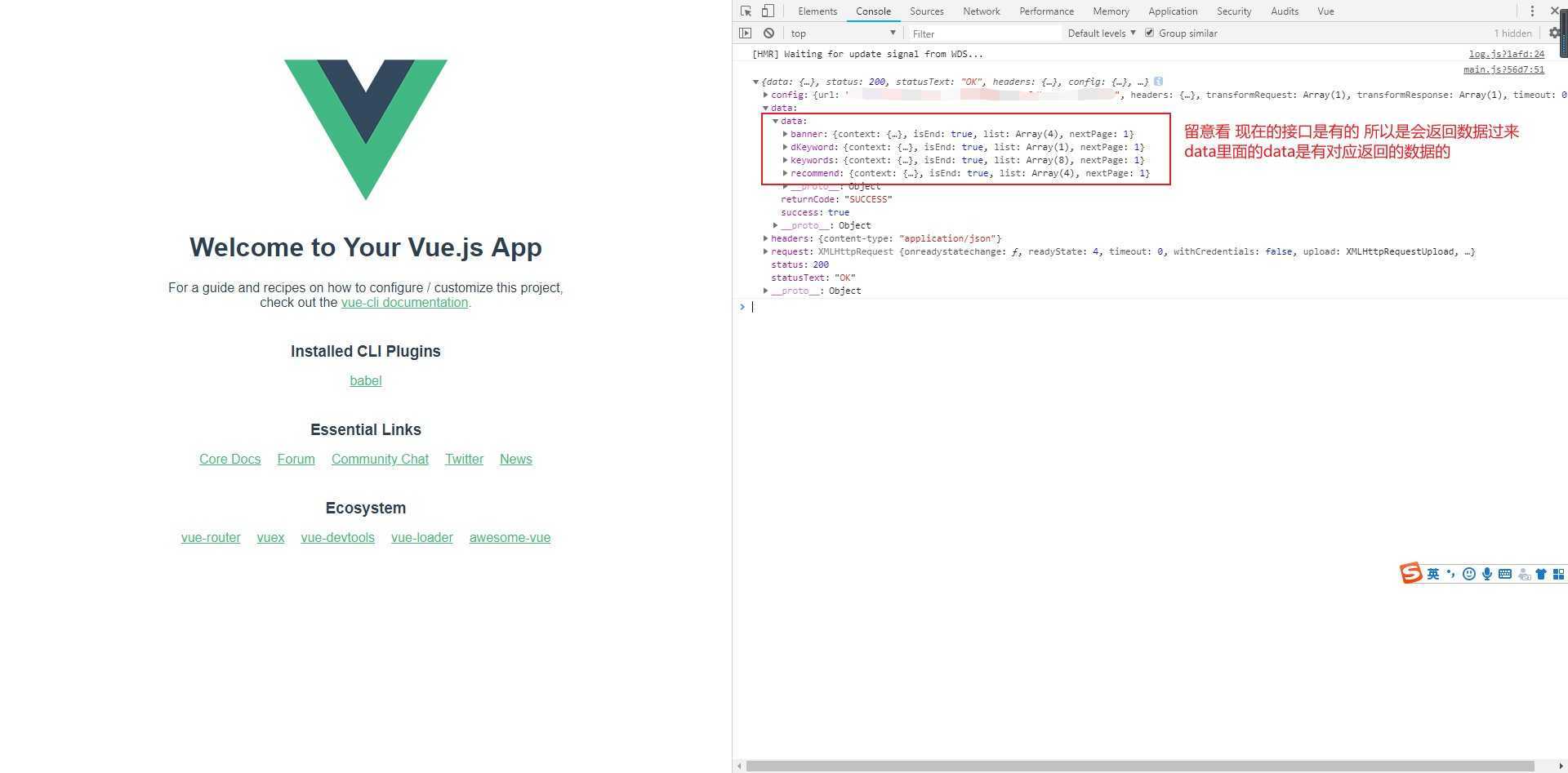
Task: Switch to the Security tab
Action: click(x=1233, y=11)
